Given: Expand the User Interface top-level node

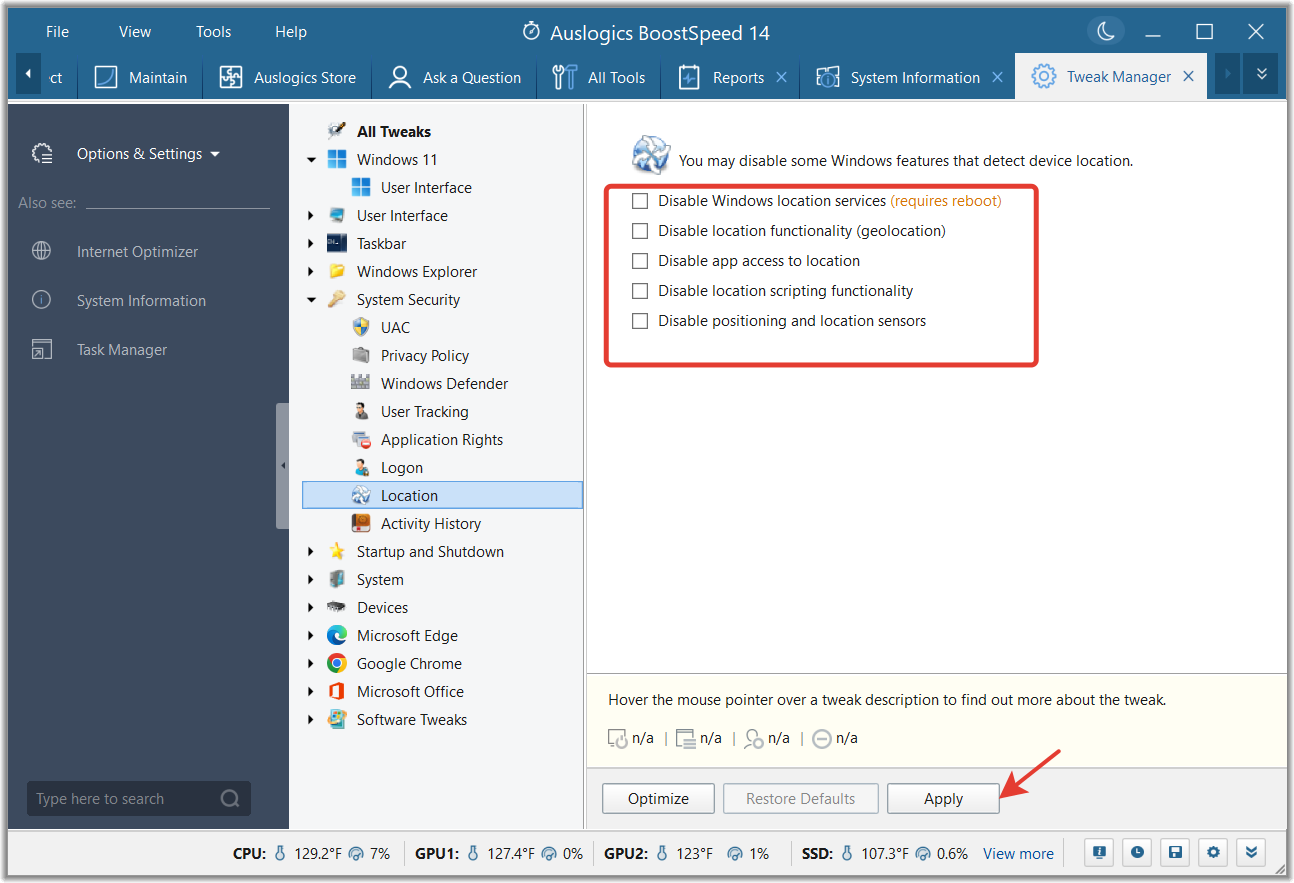Looking at the screenshot, I should [311, 216].
